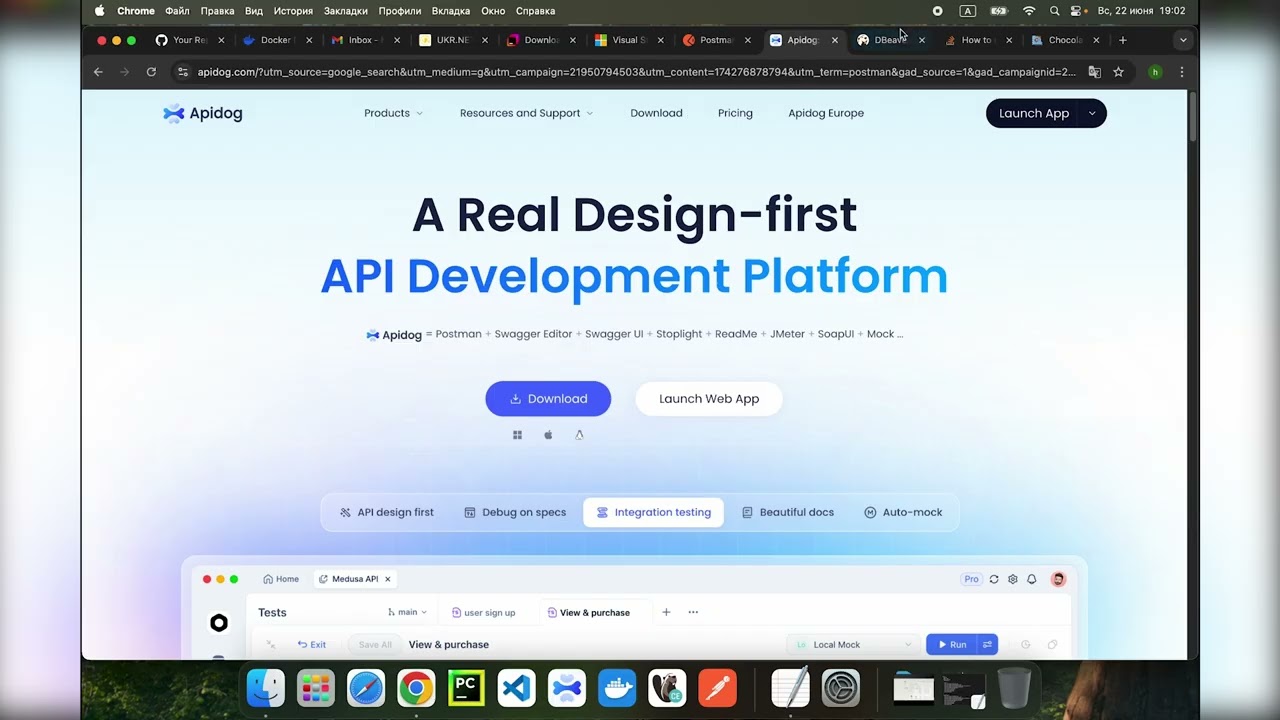Click the black hexagon project icon
This screenshot has height=720, width=1280.
click(x=219, y=623)
